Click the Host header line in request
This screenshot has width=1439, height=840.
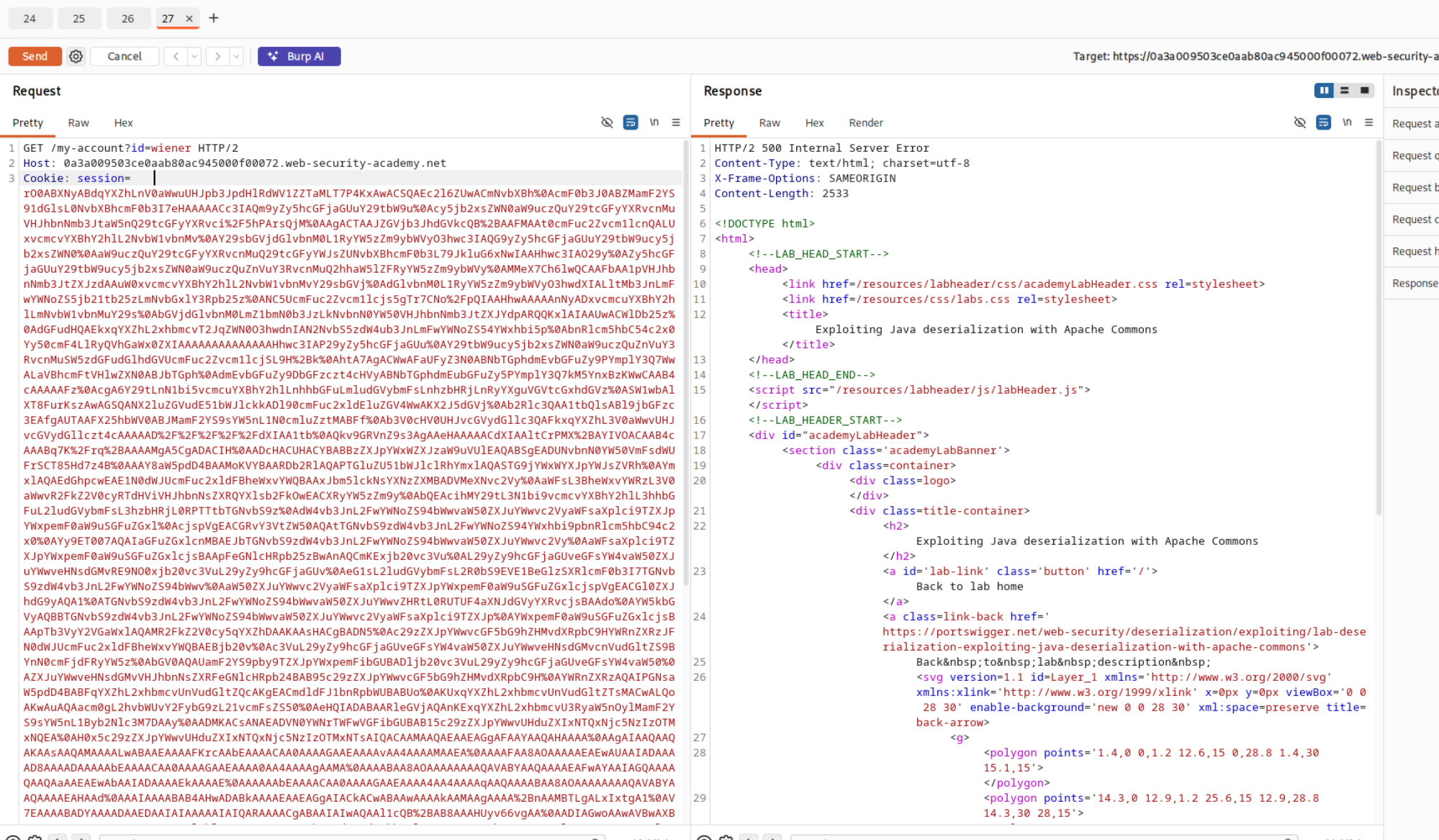[x=235, y=163]
